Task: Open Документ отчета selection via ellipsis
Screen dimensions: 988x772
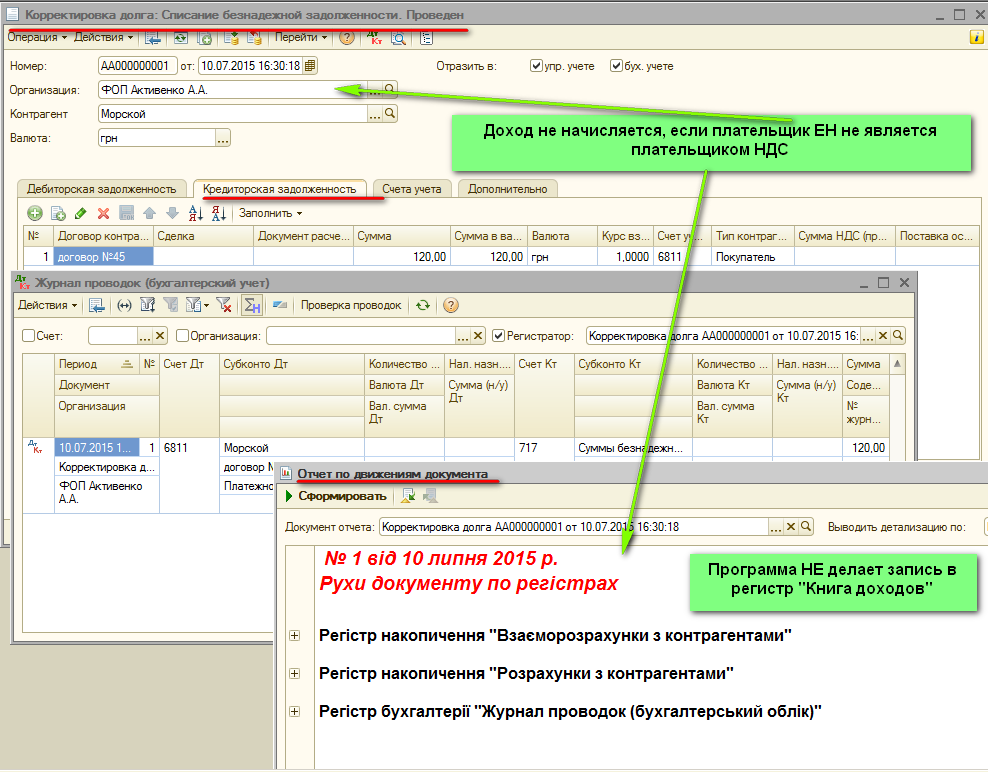Action: coord(775,527)
